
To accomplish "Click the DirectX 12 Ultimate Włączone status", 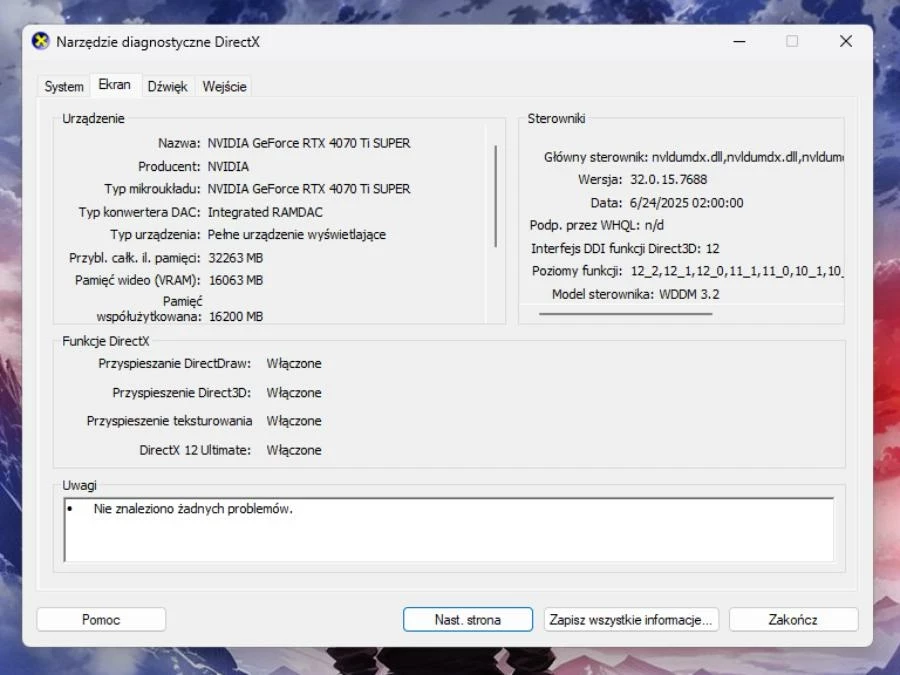I will (294, 450).
